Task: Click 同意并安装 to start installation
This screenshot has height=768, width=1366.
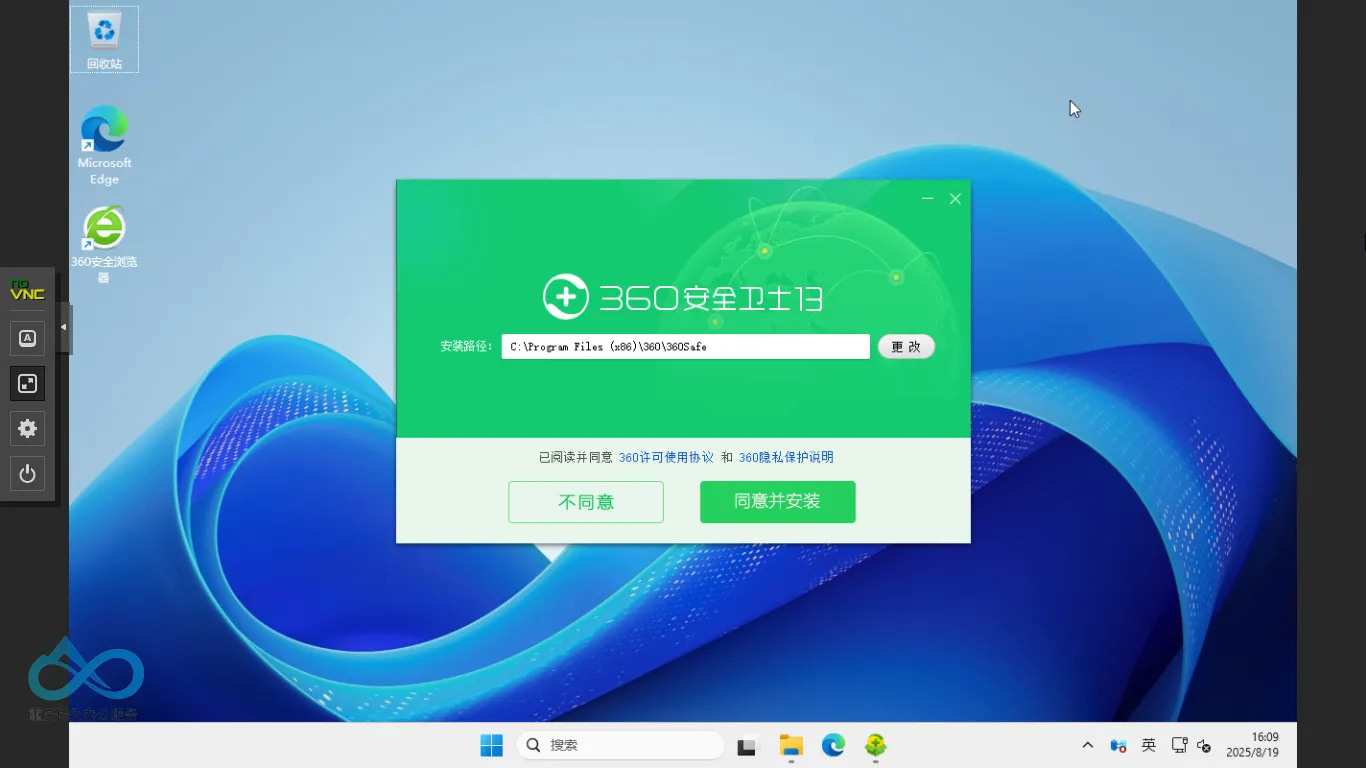Action: tap(778, 502)
